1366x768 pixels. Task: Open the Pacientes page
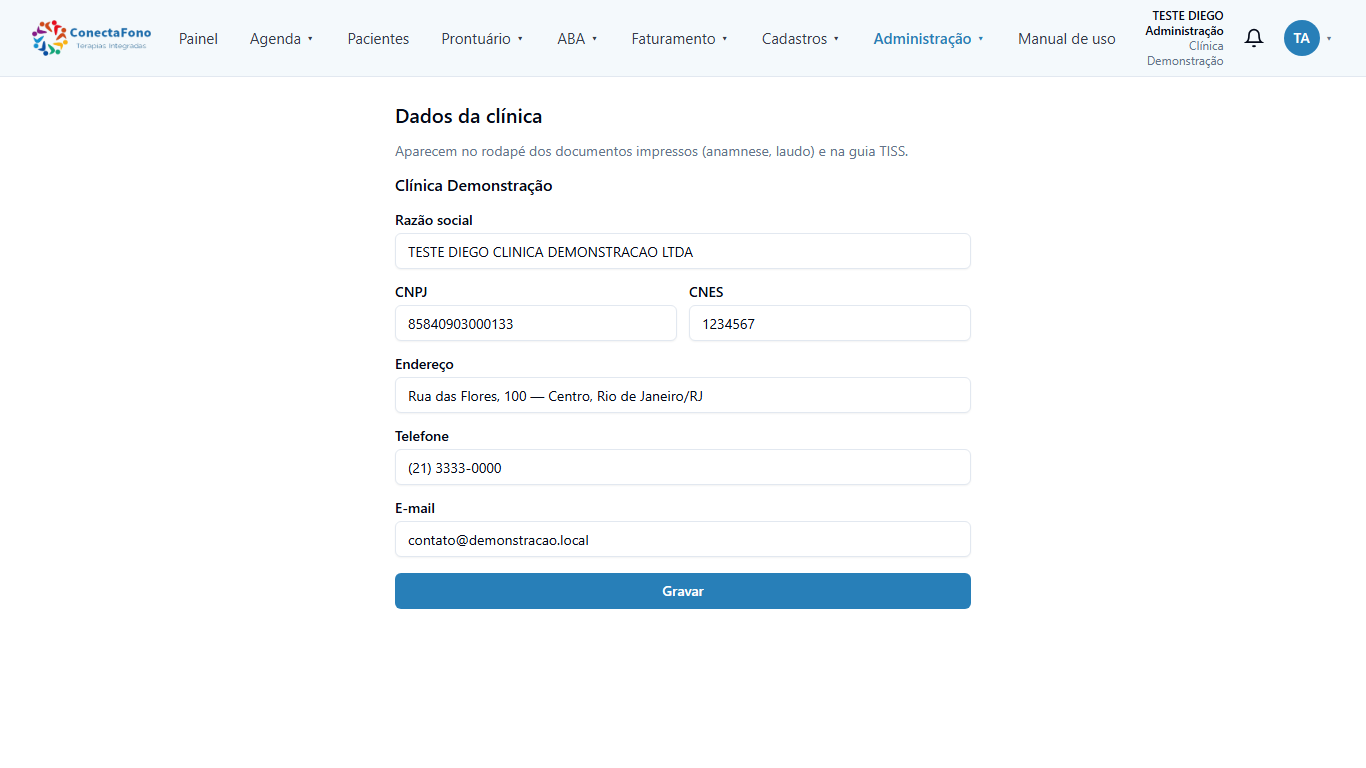[378, 39]
